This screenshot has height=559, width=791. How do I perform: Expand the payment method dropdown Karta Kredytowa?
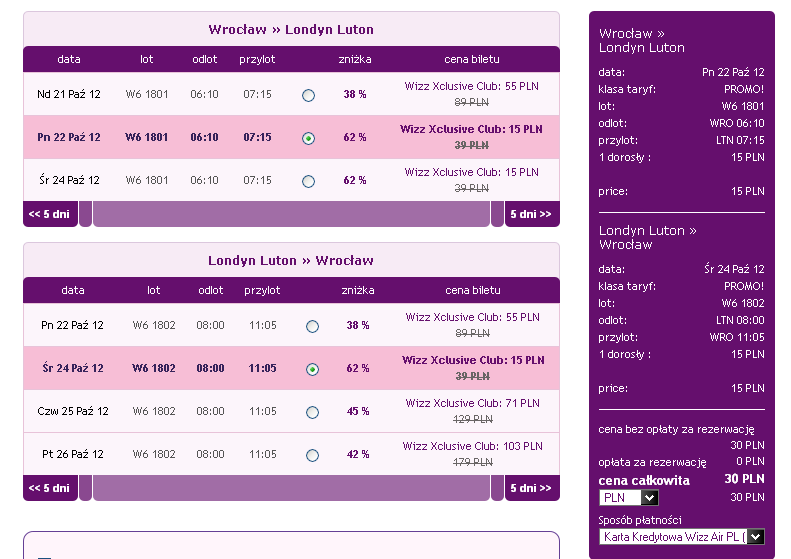coord(682,536)
